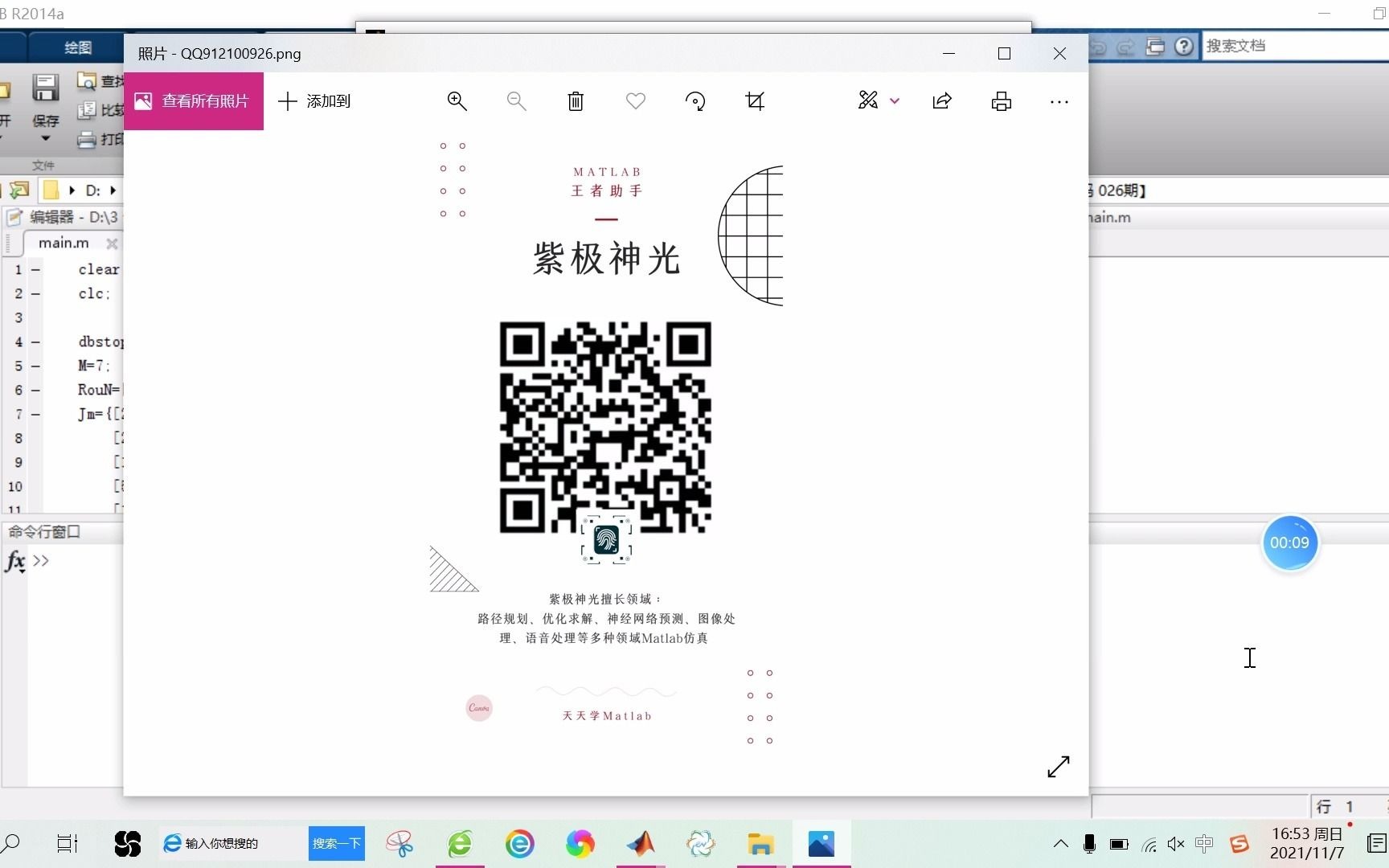Click the 中 input method indicator

tap(1204, 844)
